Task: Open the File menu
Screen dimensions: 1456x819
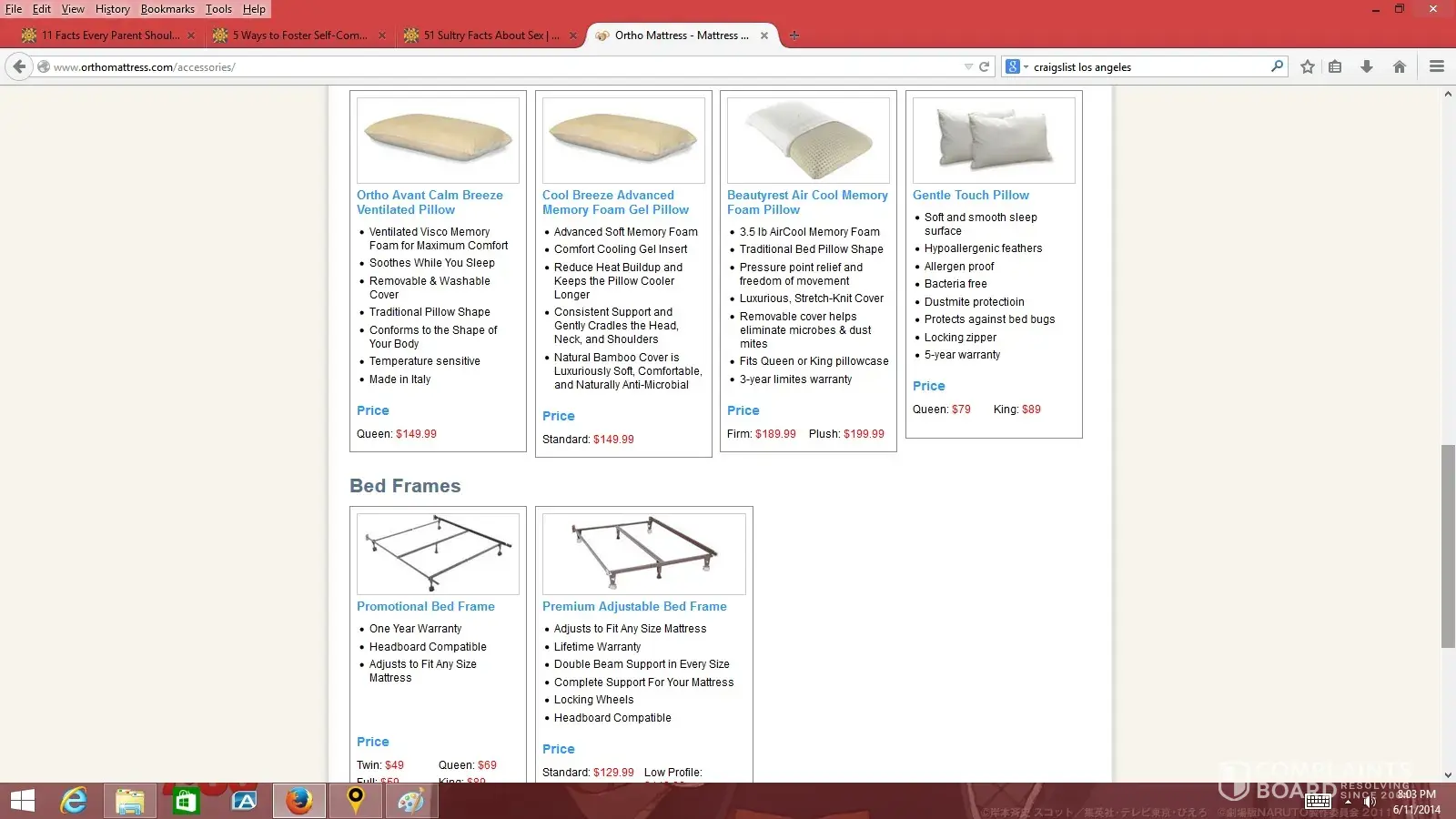Action: coord(14,9)
